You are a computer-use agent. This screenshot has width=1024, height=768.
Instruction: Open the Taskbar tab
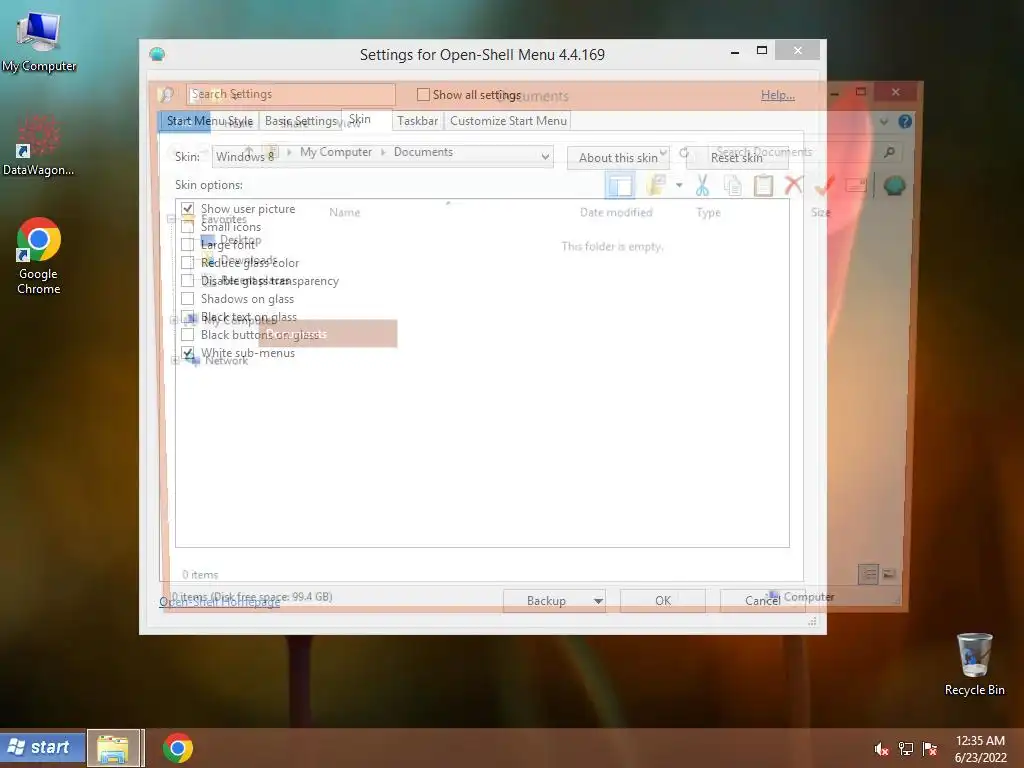click(x=417, y=121)
